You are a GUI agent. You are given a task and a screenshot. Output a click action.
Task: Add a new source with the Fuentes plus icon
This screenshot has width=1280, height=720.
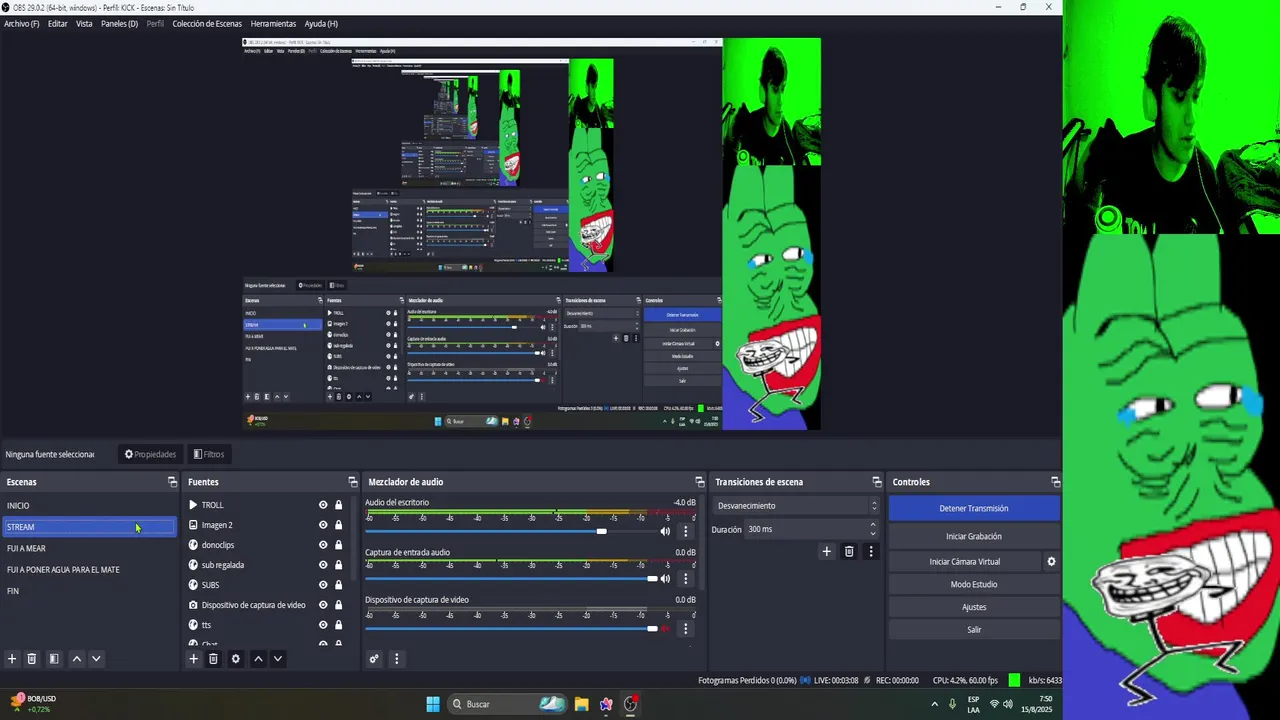tap(194, 659)
